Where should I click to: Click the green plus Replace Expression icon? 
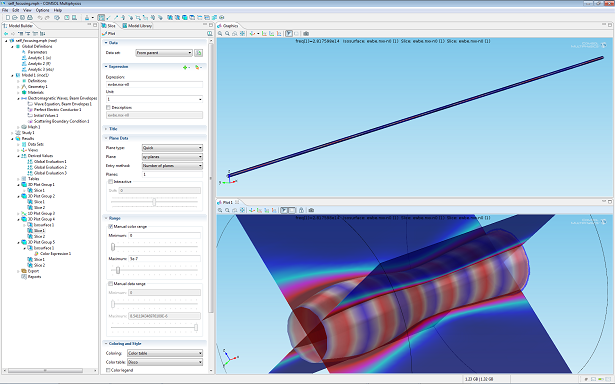[x=186, y=67]
